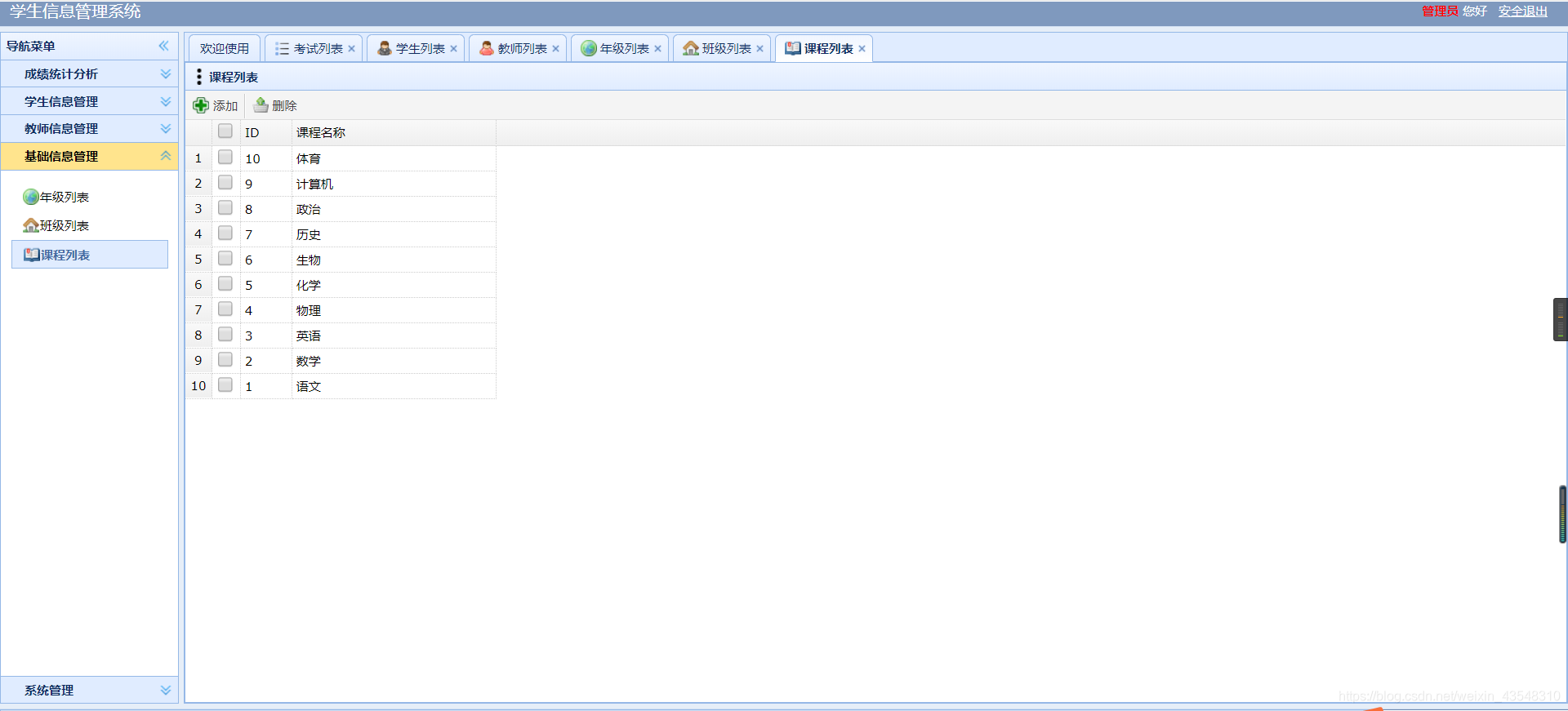The height and width of the screenshot is (711, 1568).
Task: Close the 班级列表 tab
Action: 759,49
